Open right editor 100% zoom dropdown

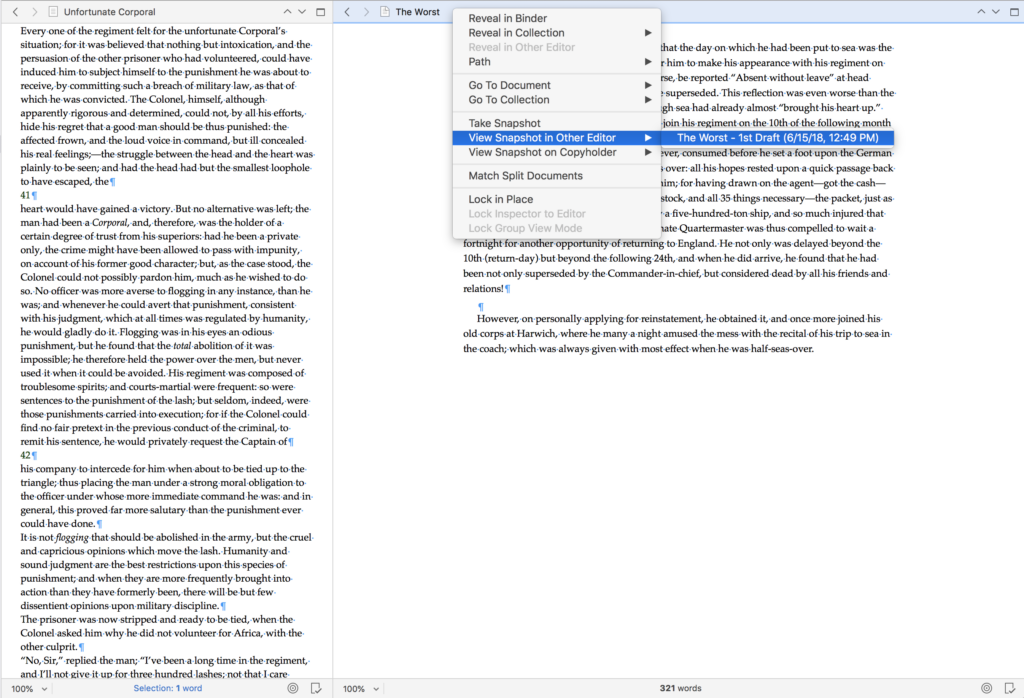[361, 689]
